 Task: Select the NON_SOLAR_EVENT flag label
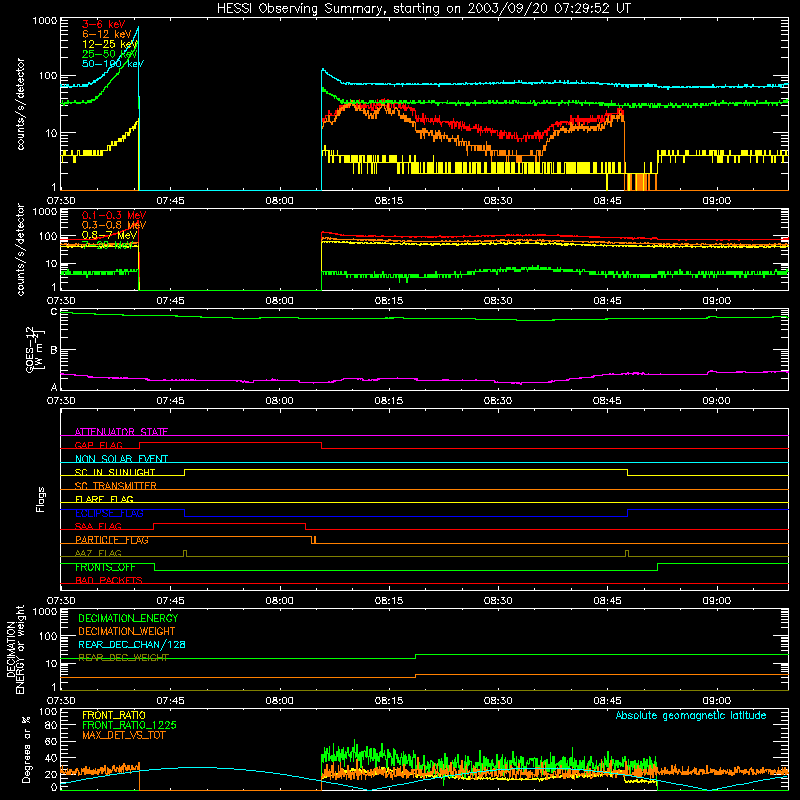tap(121, 459)
